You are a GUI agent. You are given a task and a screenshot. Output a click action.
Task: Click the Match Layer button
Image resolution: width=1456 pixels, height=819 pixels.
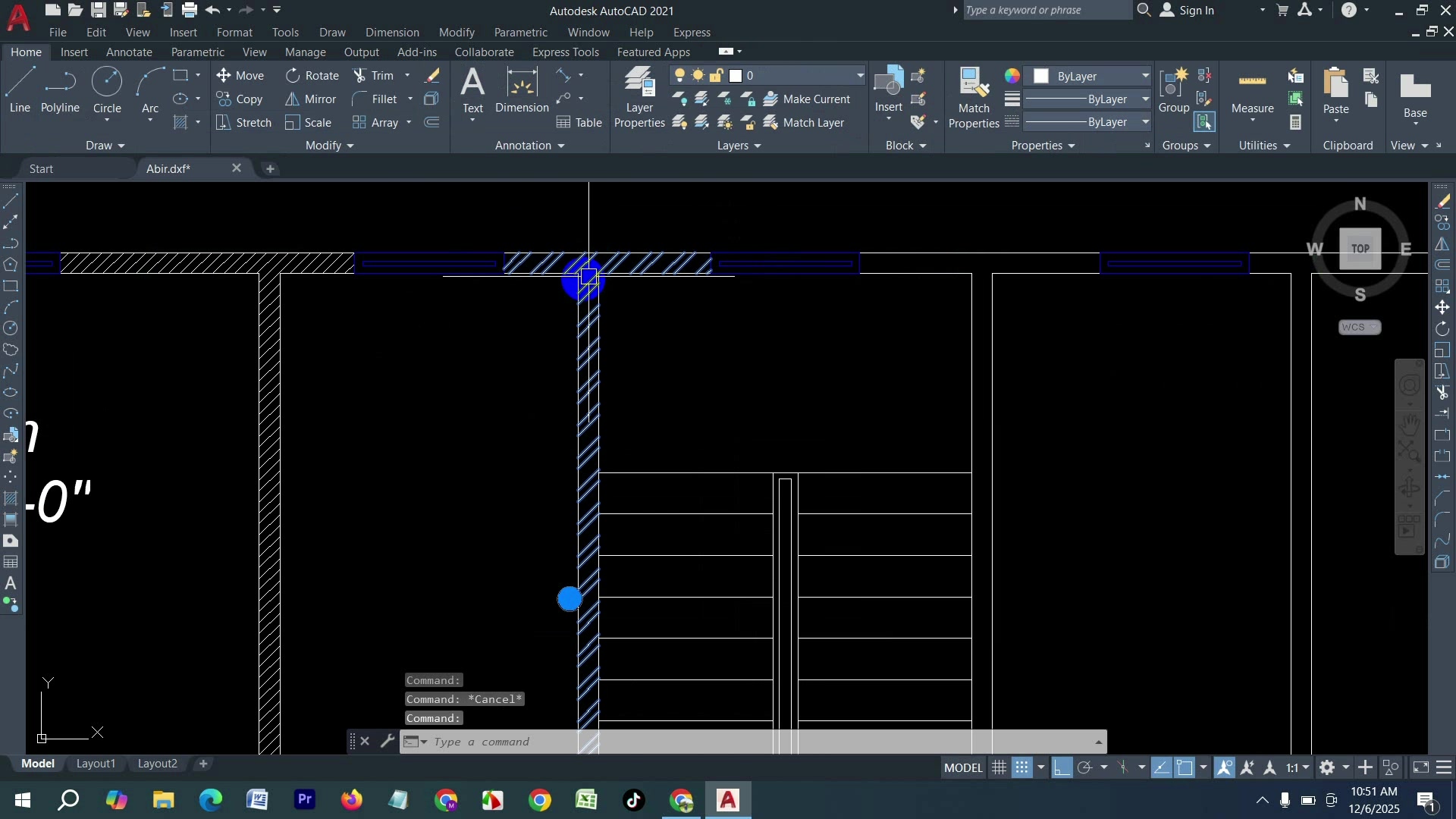pos(804,122)
